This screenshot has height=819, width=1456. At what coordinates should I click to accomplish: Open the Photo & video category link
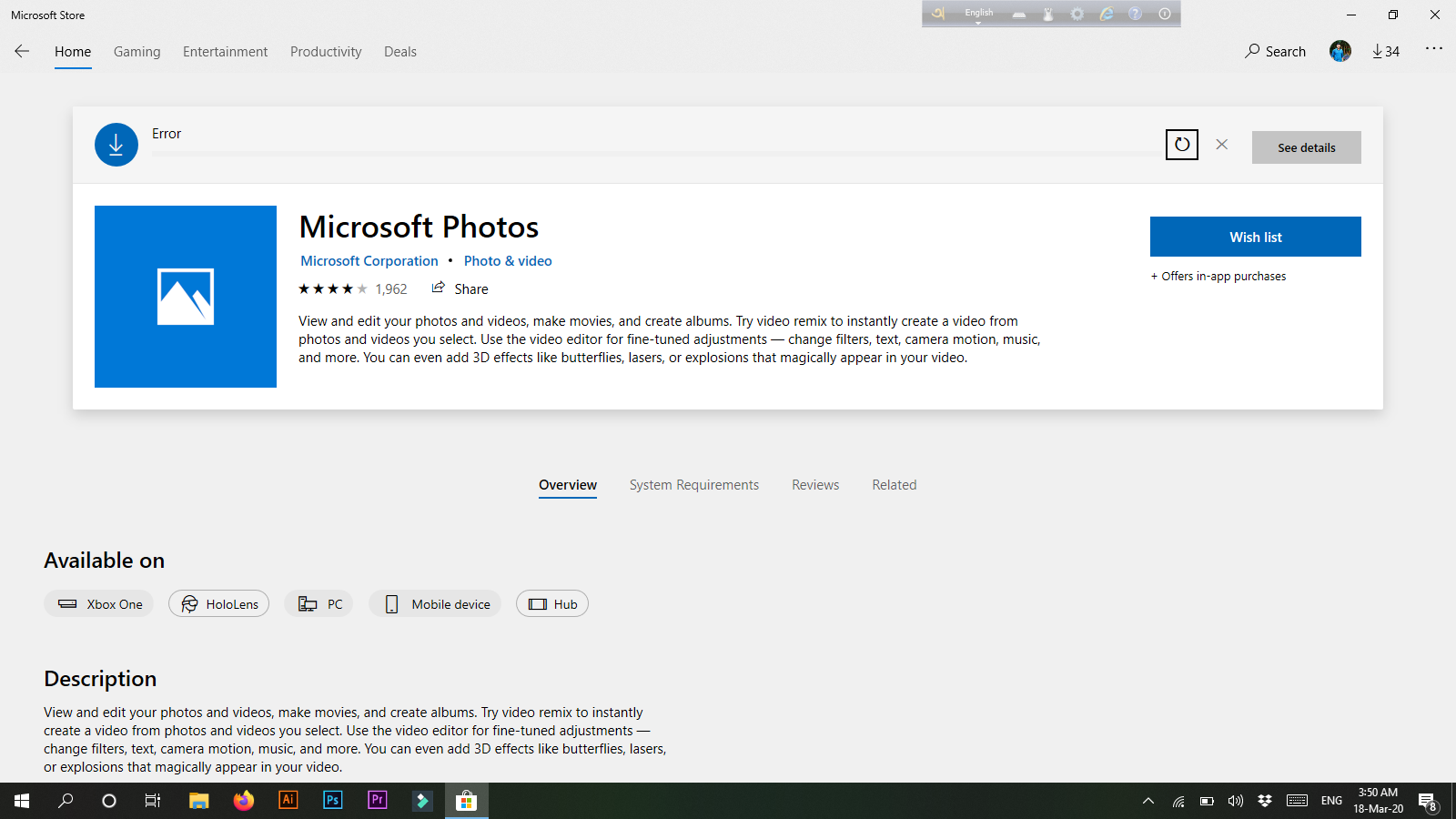(x=508, y=261)
